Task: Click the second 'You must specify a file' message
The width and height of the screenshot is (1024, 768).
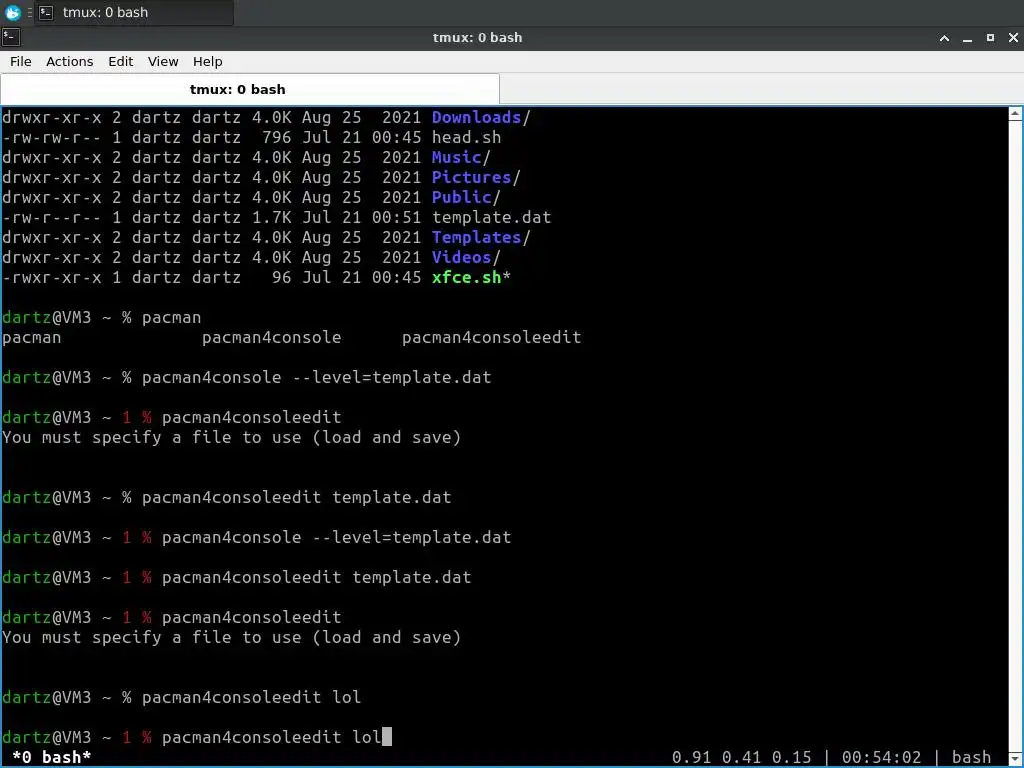Action: (x=231, y=637)
